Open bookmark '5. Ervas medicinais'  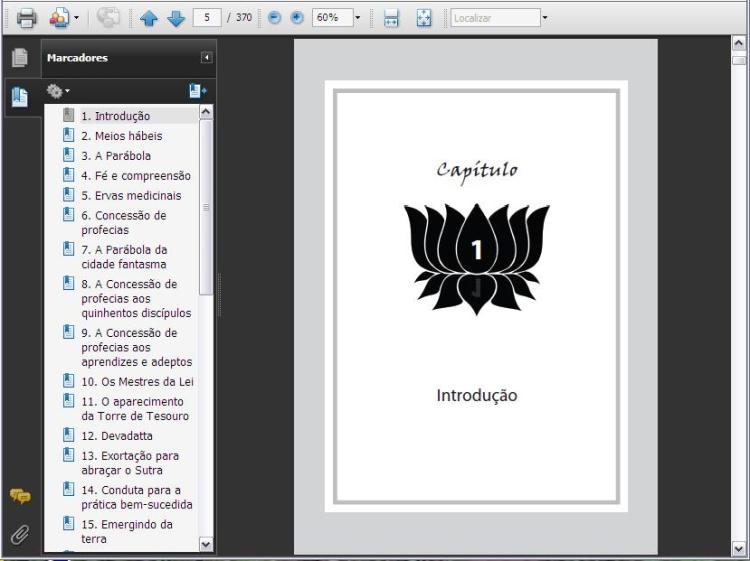[131, 195]
